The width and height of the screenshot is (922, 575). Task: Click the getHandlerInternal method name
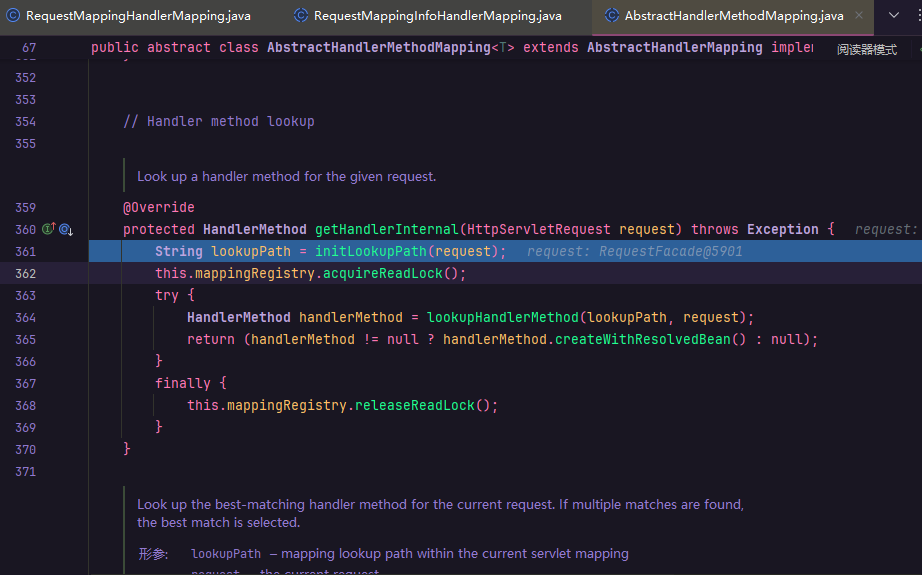tap(387, 229)
